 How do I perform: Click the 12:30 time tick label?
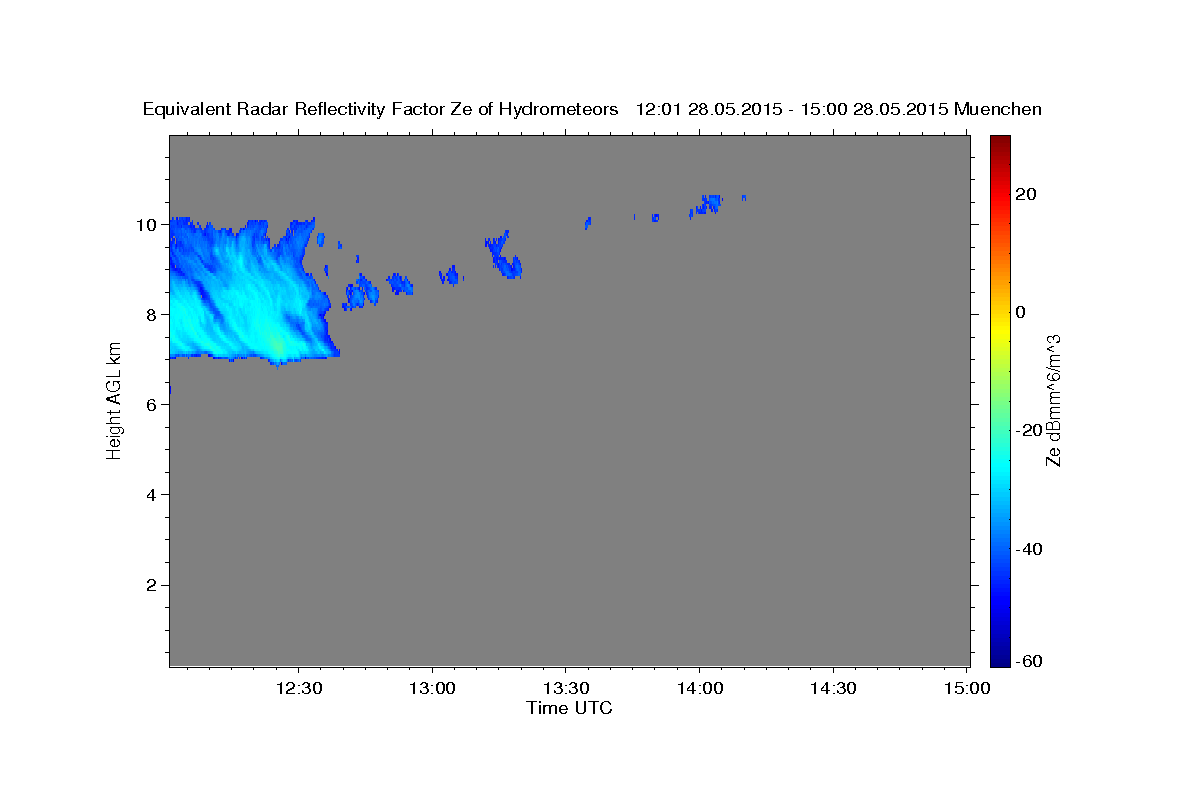298,688
